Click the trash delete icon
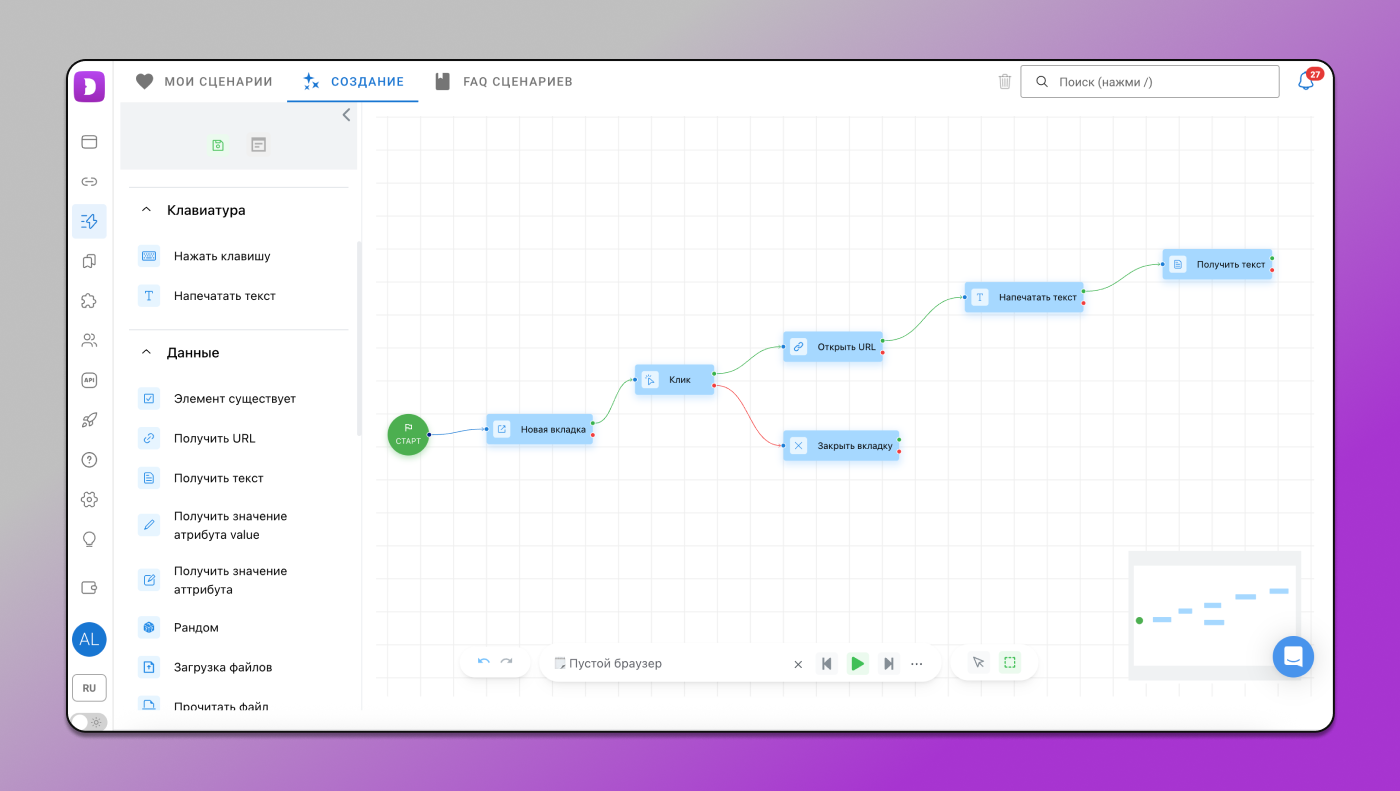This screenshot has height=791, width=1400. [1005, 82]
